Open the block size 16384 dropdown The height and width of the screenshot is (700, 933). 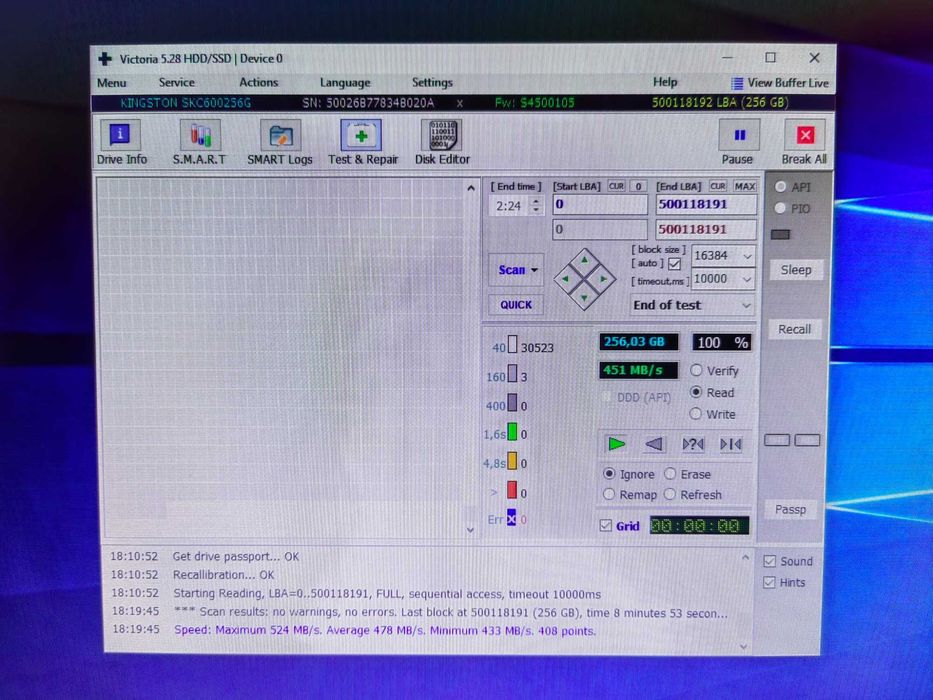[x=747, y=256]
